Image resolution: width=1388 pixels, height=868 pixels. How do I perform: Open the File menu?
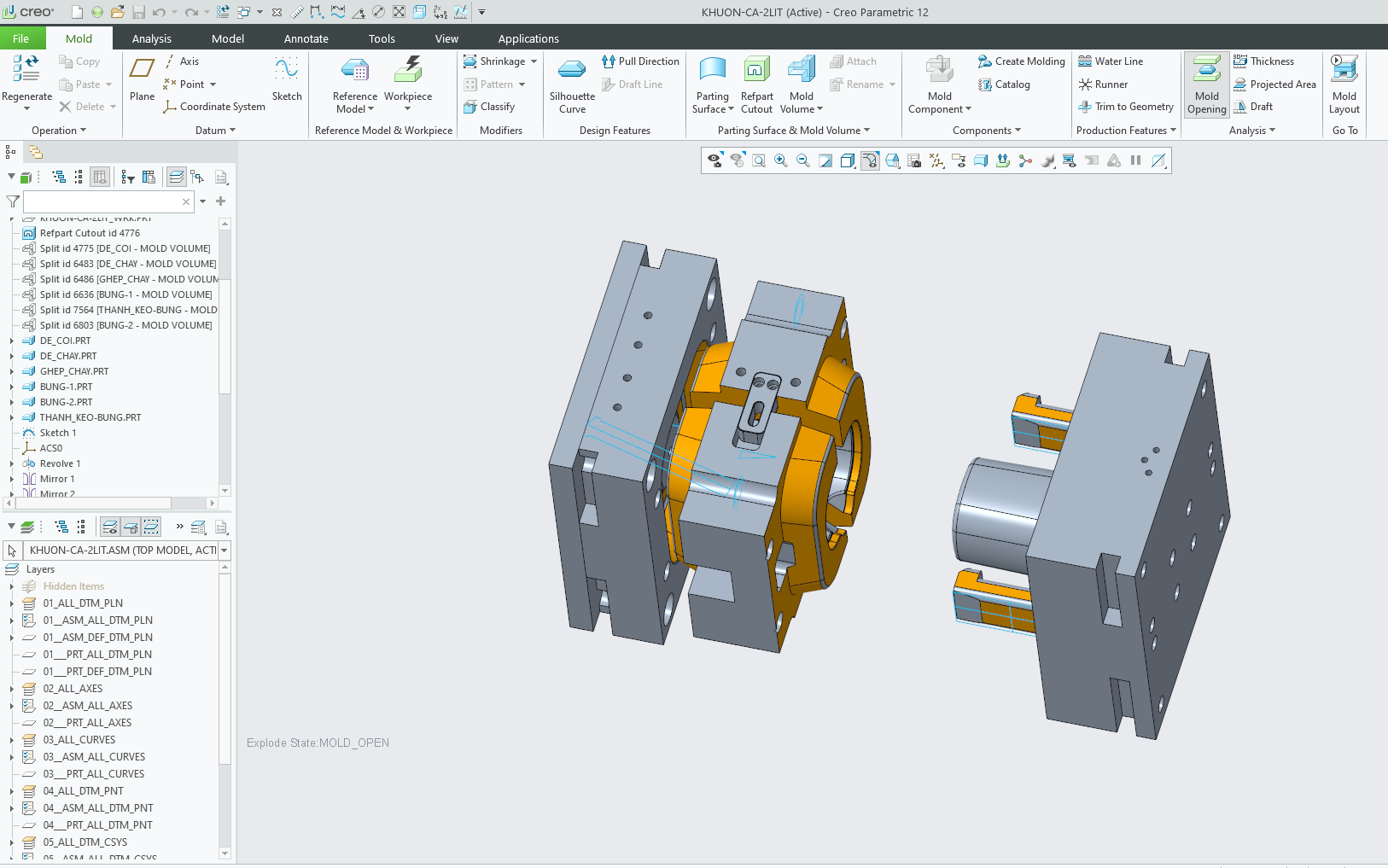coord(20,38)
